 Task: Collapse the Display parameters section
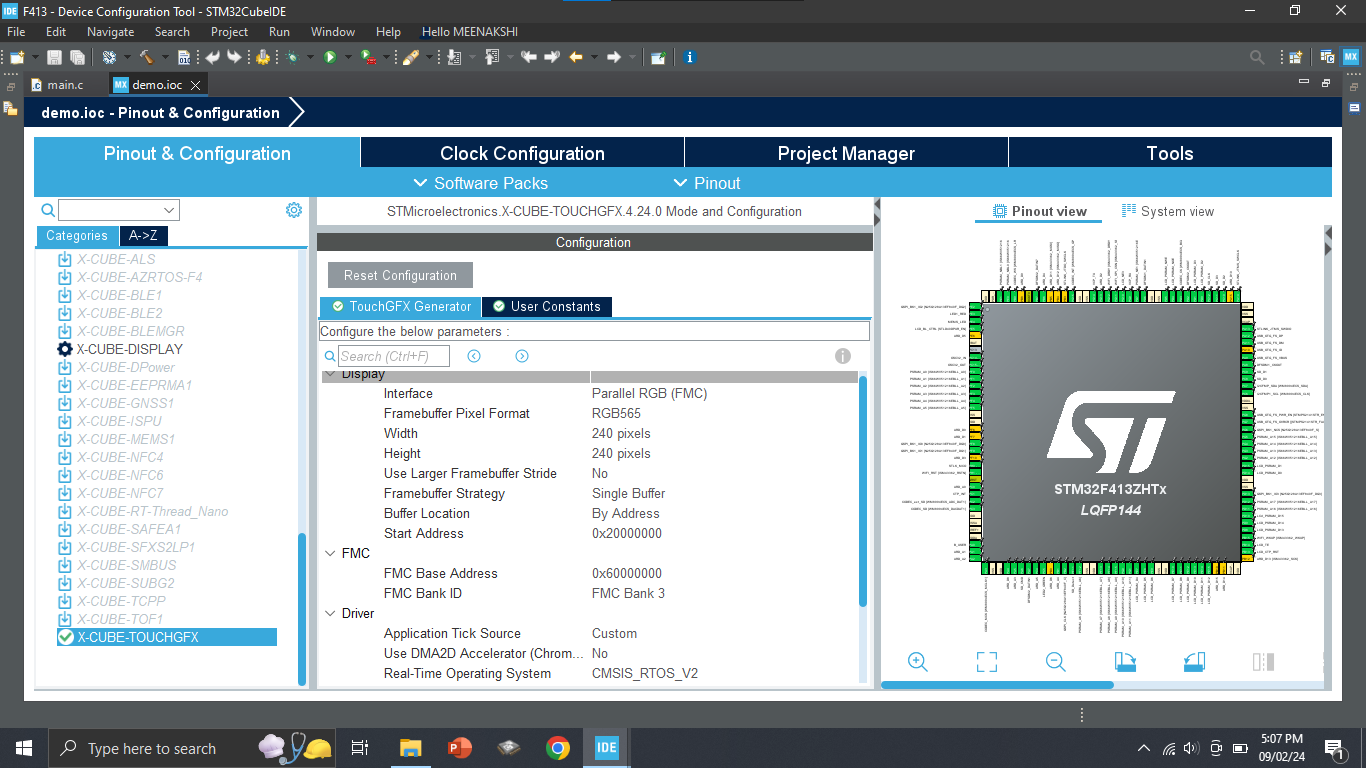[330, 376]
